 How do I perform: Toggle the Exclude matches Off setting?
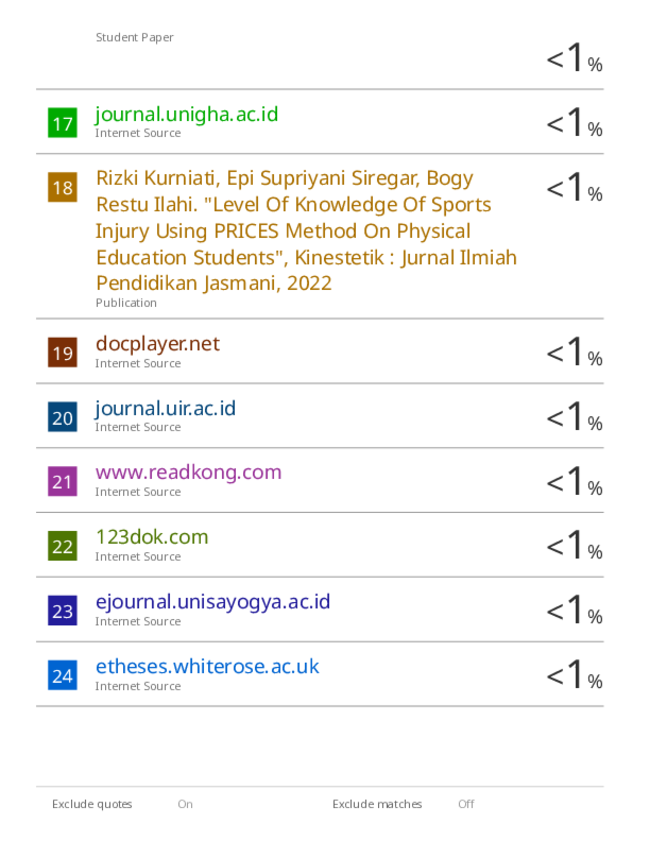pos(466,804)
